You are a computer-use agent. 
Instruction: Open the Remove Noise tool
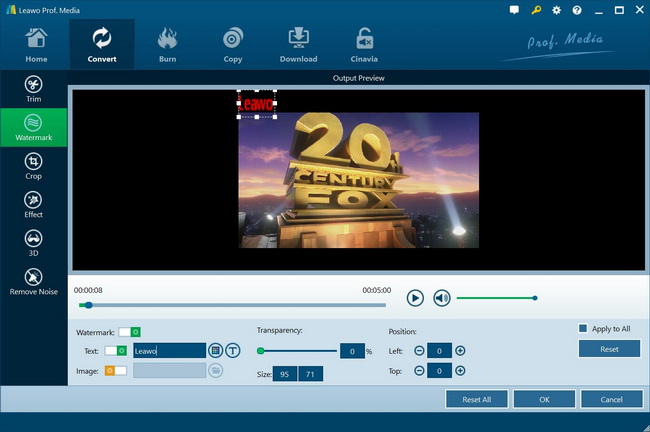(34, 281)
